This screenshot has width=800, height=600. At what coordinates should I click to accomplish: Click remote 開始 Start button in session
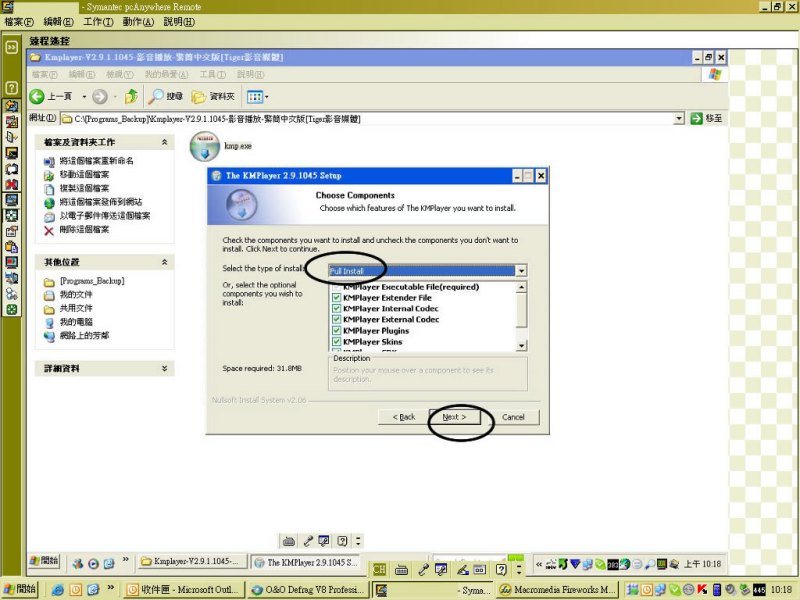[x=44, y=561]
